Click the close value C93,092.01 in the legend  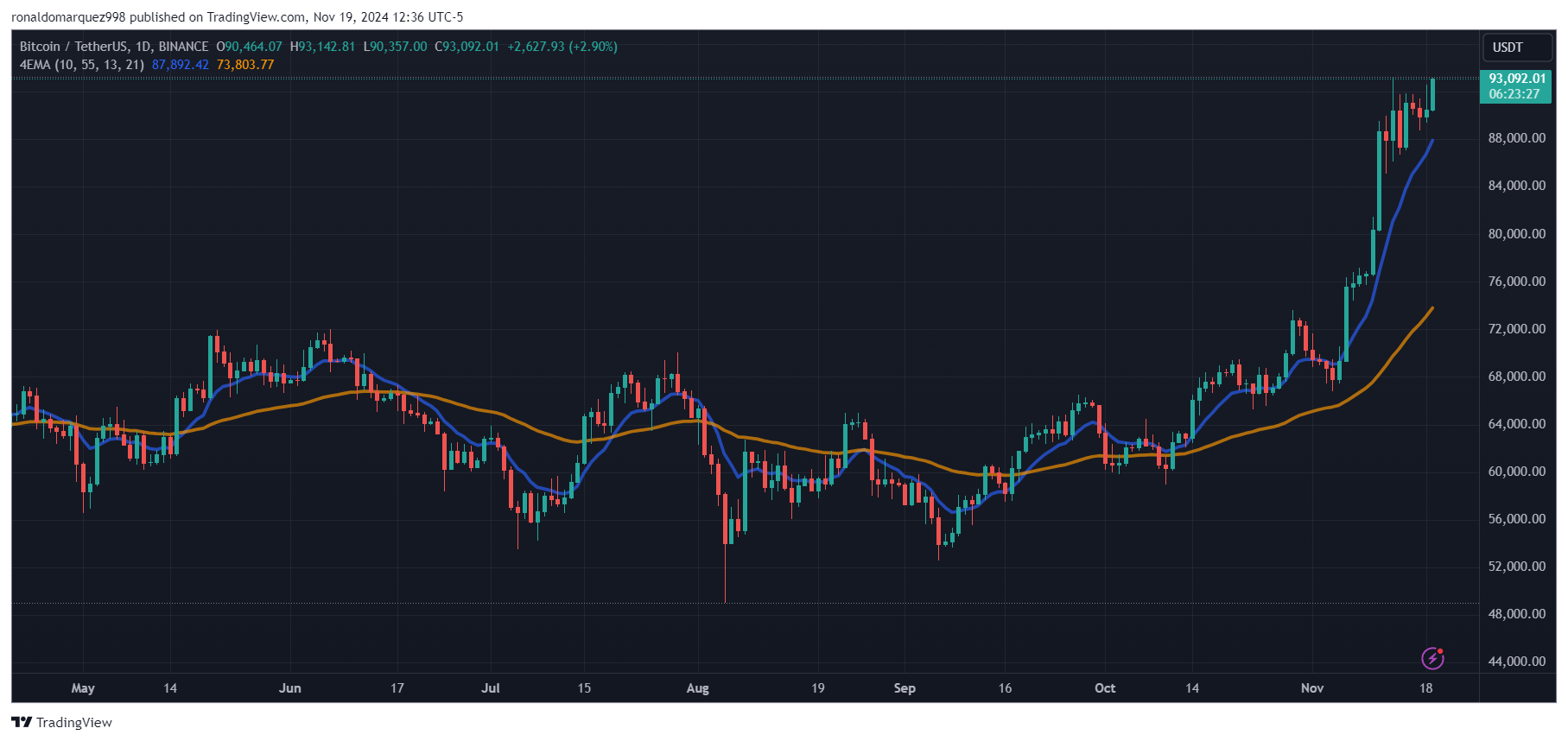click(467, 47)
